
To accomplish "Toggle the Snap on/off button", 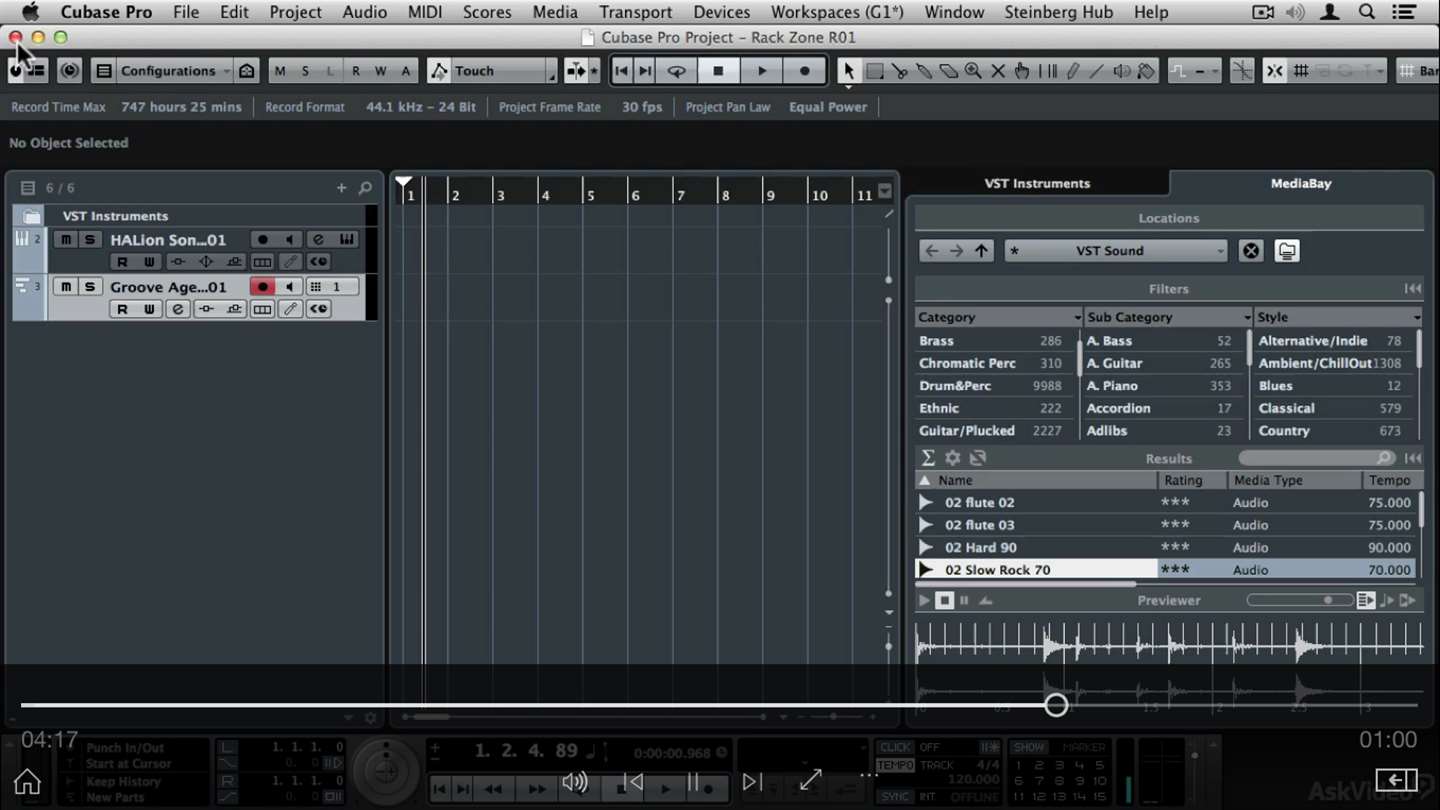I will pyautogui.click(x=1274, y=71).
